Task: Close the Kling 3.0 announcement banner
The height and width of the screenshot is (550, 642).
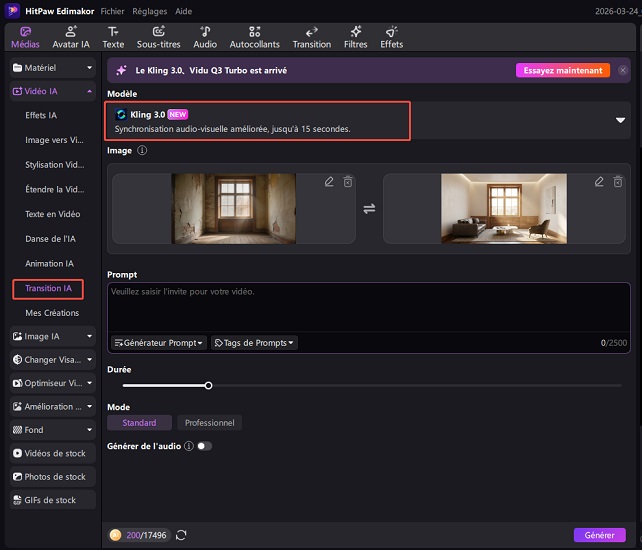Action: coord(623,71)
